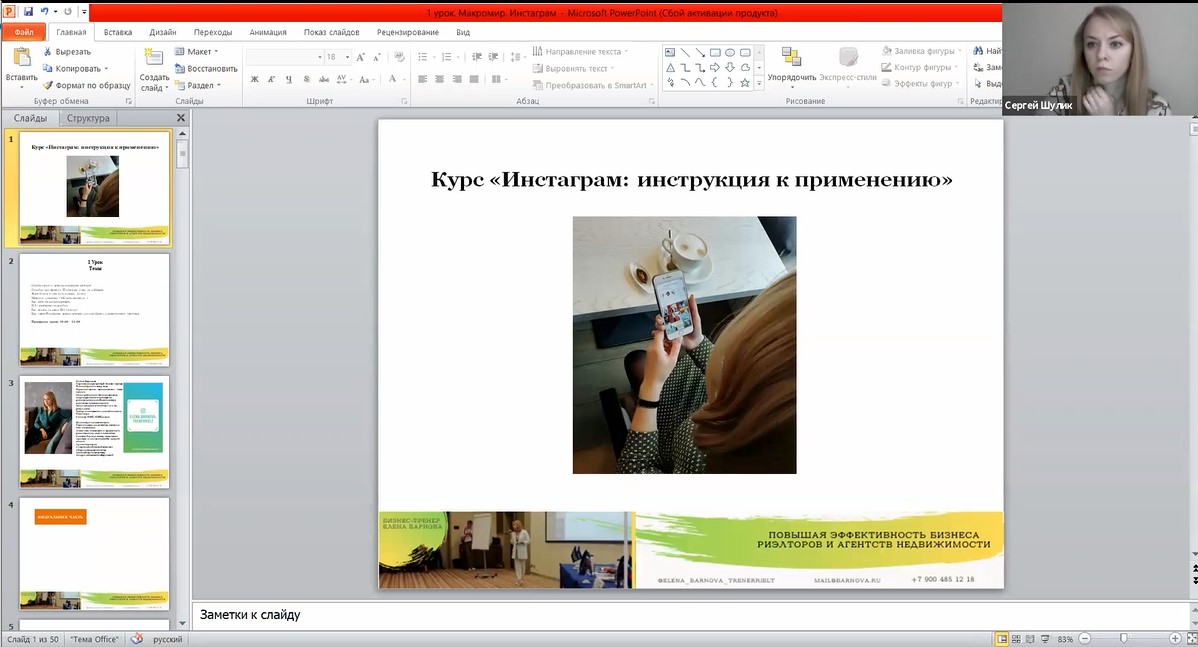
Task: Save the presentation using the floppy disk icon
Action: [28, 11]
